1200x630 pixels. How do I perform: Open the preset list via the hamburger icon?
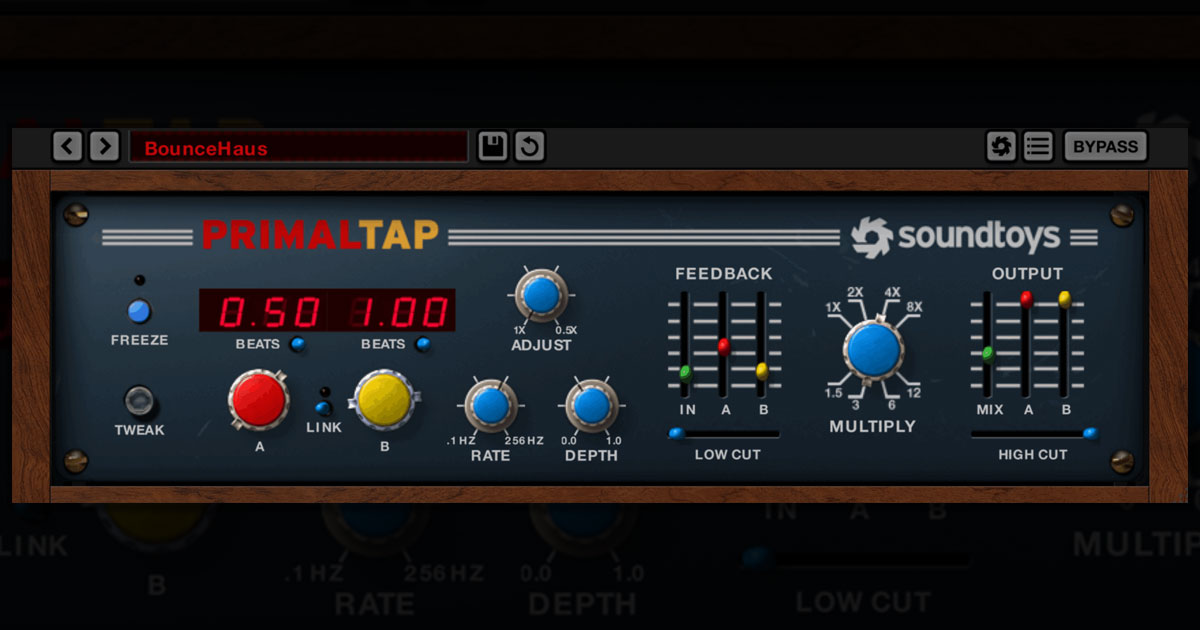(x=1037, y=146)
